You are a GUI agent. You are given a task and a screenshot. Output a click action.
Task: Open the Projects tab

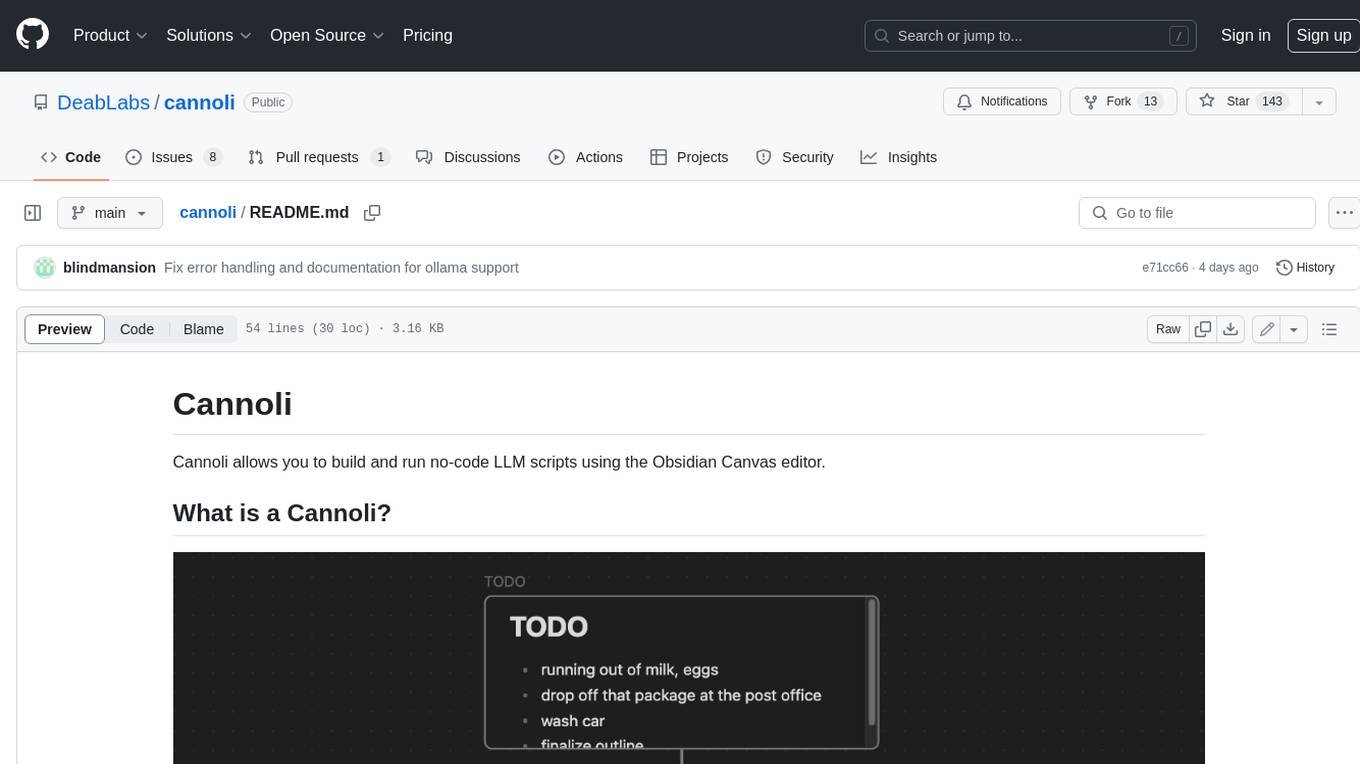click(x=689, y=157)
